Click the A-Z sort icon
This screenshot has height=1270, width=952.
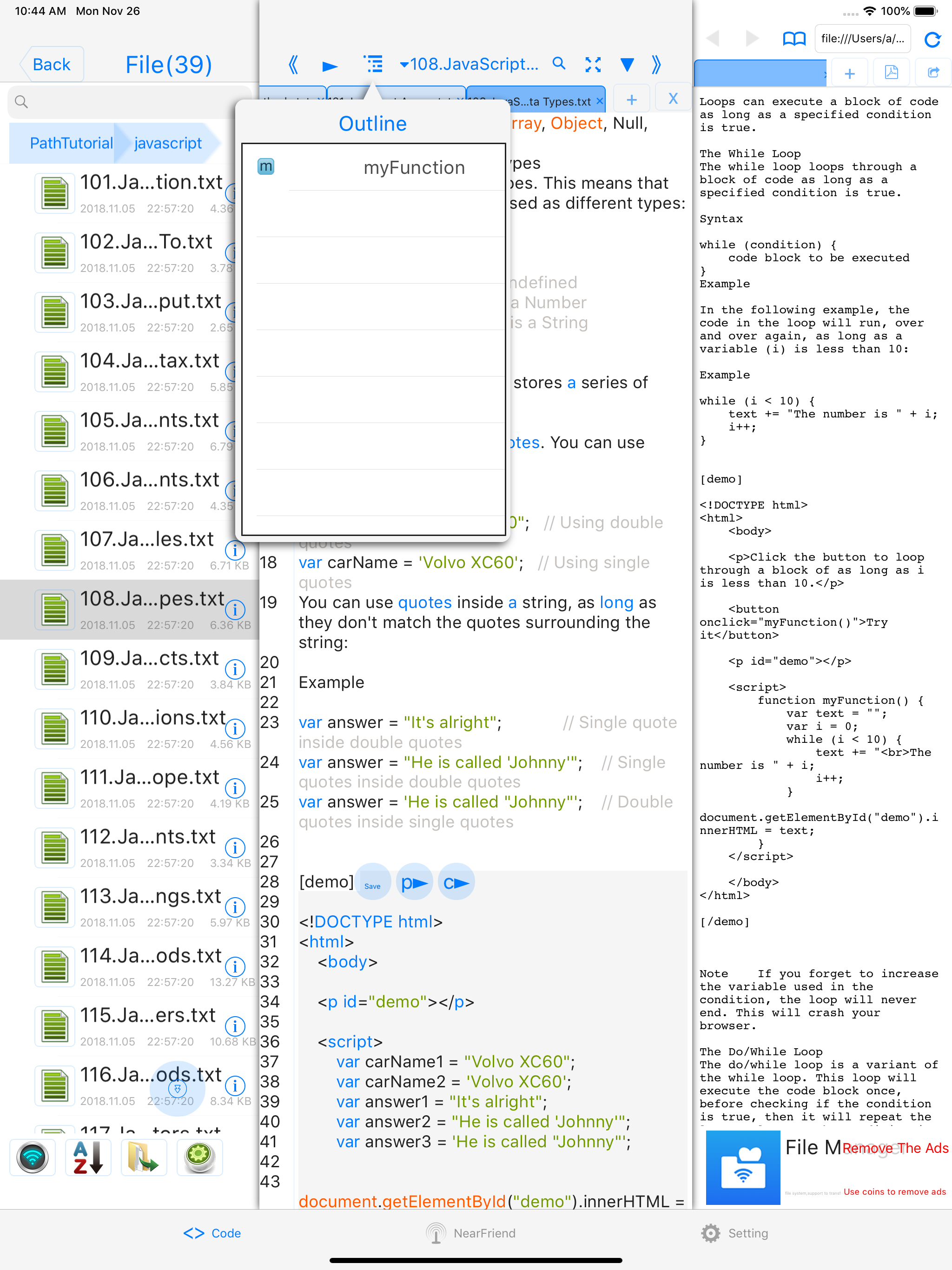click(x=88, y=1157)
